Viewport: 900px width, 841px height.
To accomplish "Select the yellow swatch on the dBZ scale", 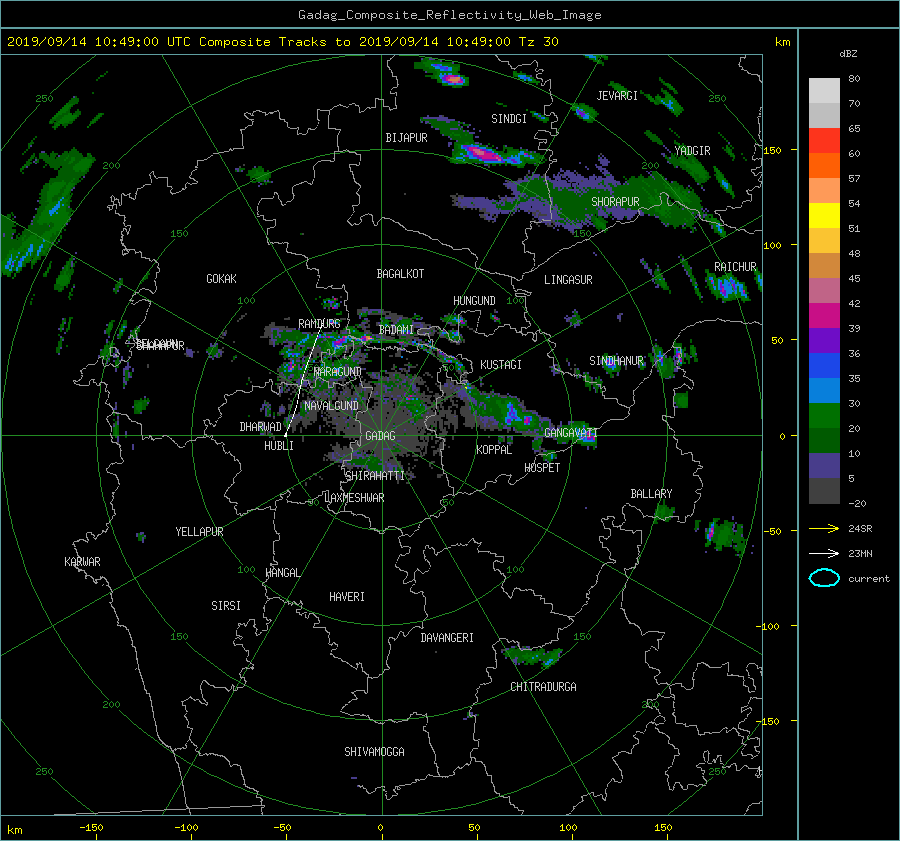I will (824, 215).
